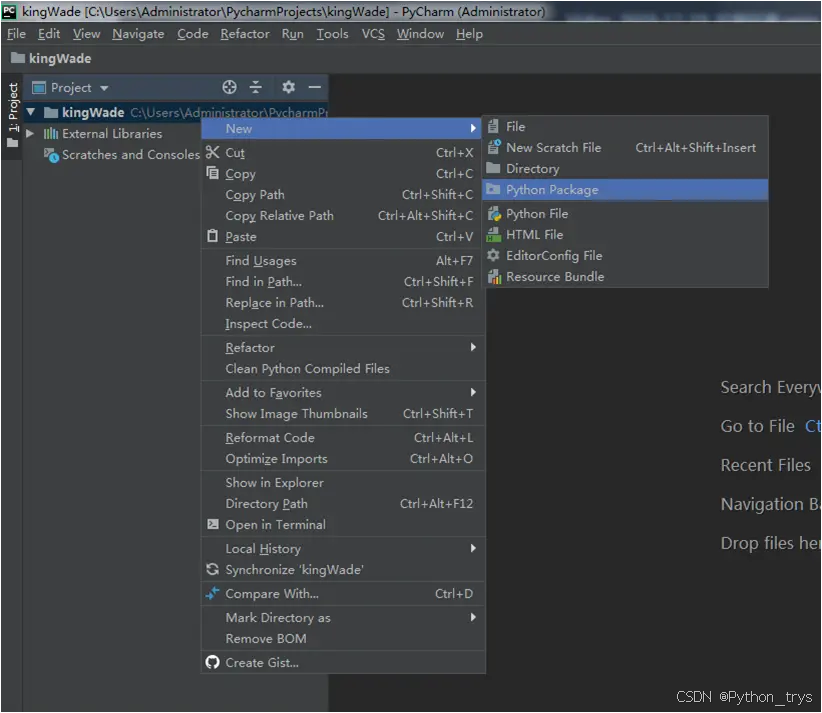The width and height of the screenshot is (822, 713).
Task: Open Project panel settings gear icon
Action: click(288, 87)
